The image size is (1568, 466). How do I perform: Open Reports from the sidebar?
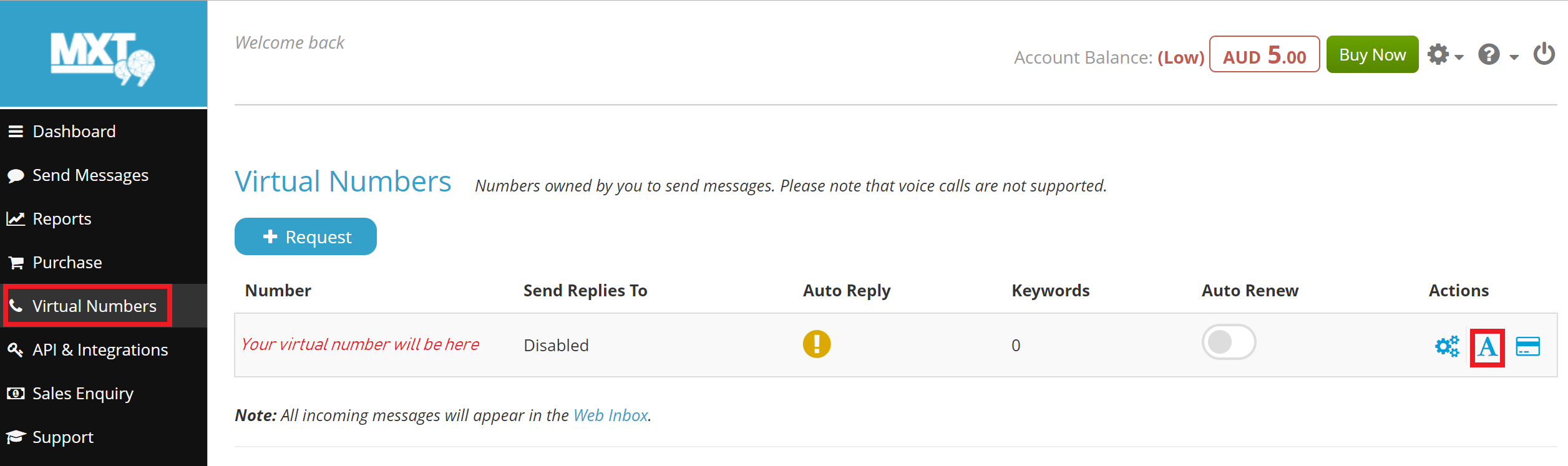coord(62,219)
